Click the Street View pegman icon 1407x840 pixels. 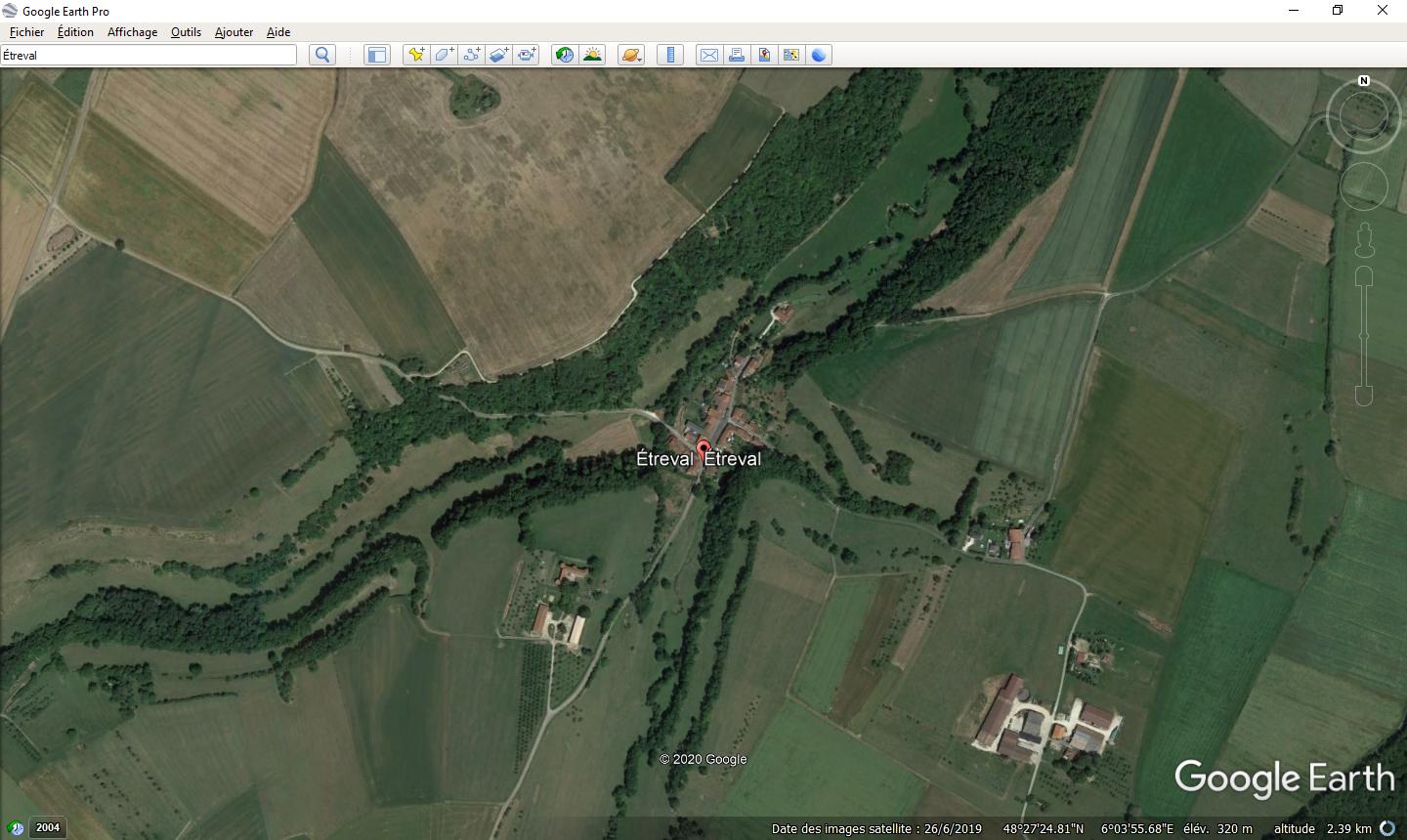point(1364,240)
